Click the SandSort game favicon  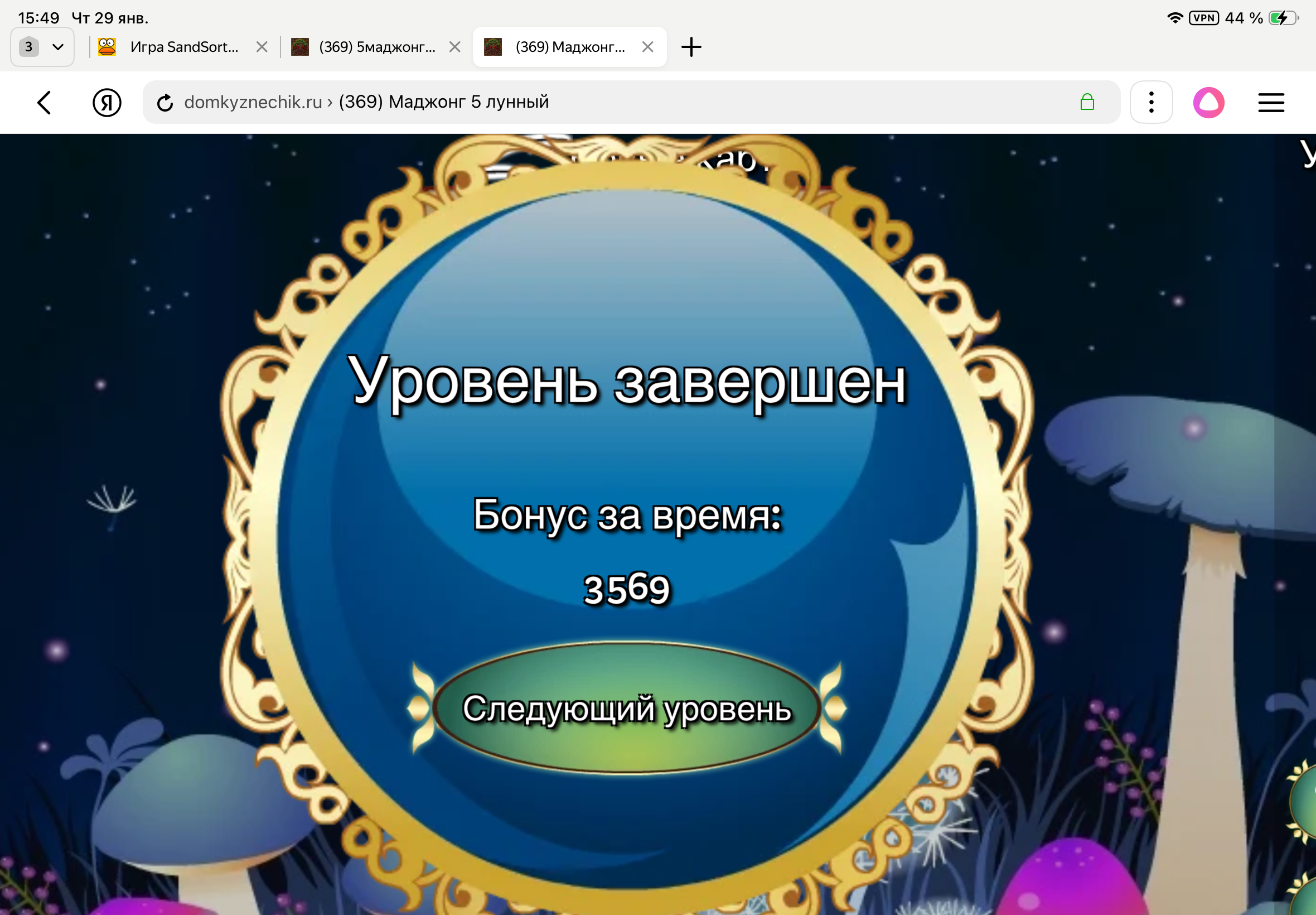click(x=108, y=46)
